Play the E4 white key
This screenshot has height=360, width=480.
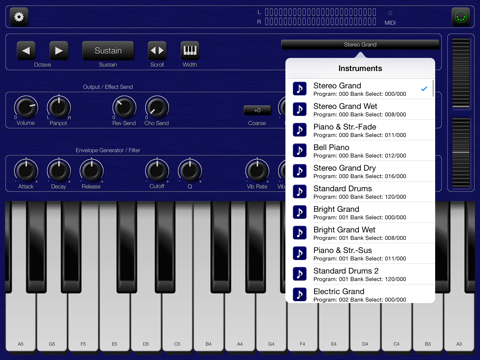click(334, 328)
